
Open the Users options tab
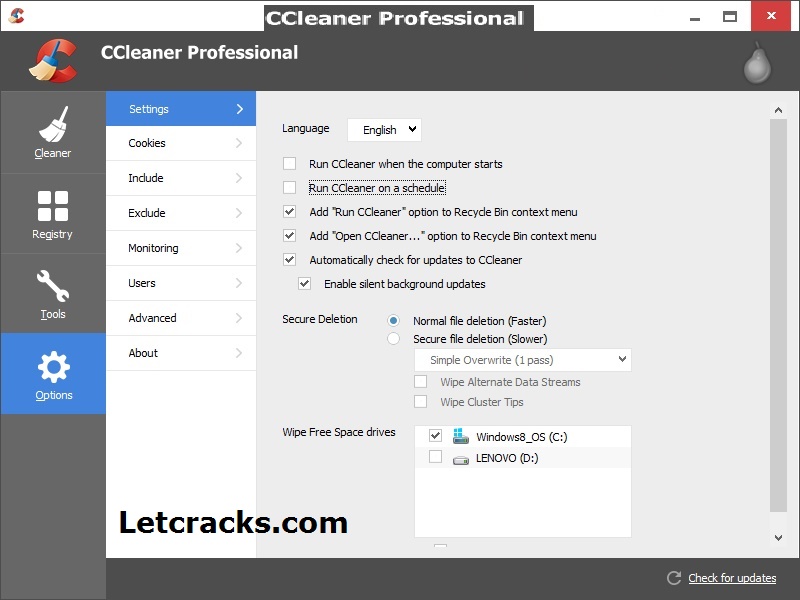click(181, 283)
